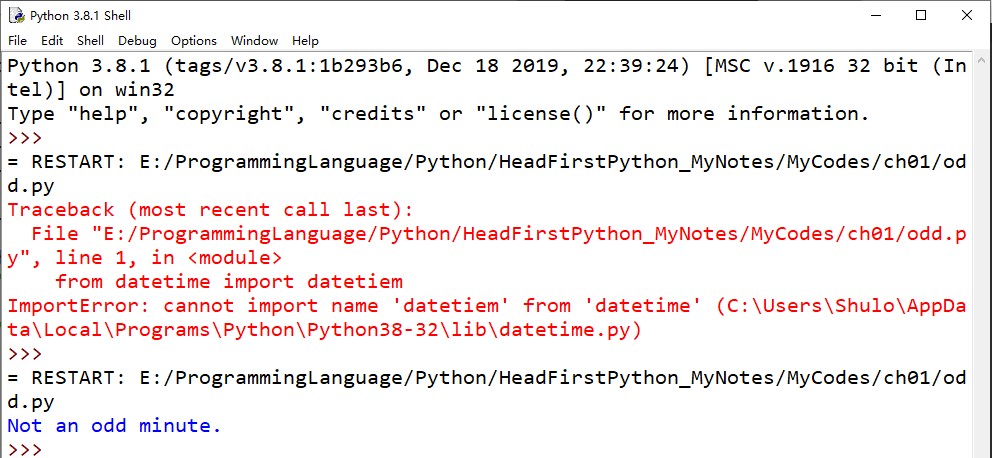Open the Shell menu
This screenshot has width=992, height=458.
pyautogui.click(x=90, y=40)
